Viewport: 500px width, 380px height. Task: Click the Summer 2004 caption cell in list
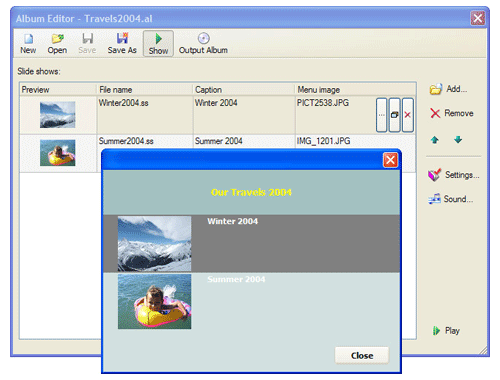pos(244,141)
